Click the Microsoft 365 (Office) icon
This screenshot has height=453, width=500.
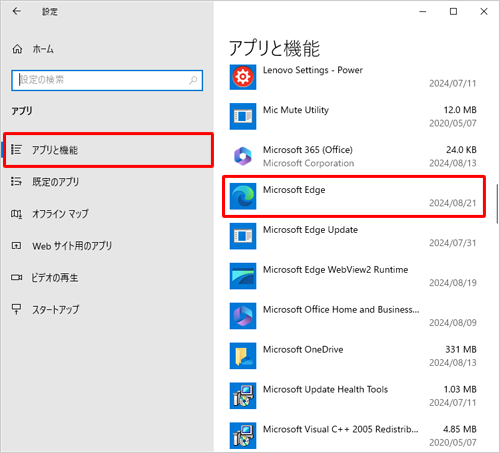point(243,156)
